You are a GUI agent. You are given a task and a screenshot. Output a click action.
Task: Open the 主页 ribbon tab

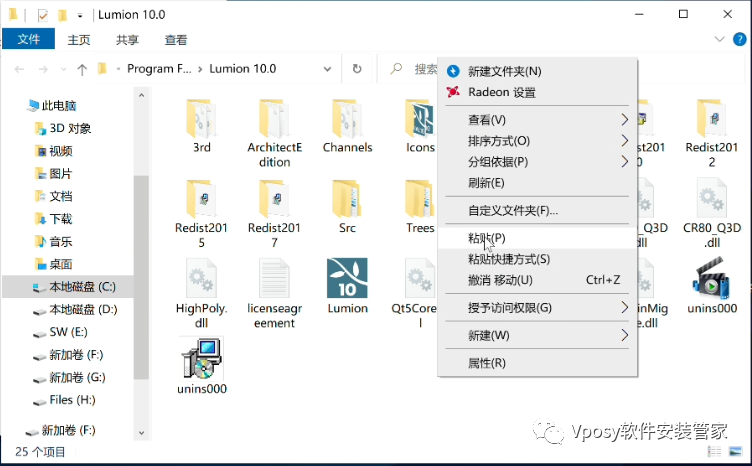tap(79, 40)
